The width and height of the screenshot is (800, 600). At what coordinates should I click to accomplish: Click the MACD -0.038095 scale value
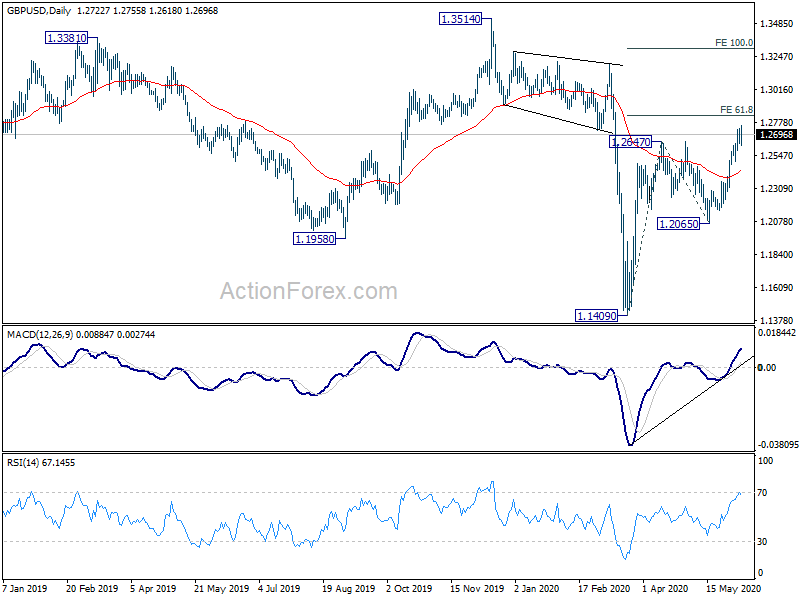tap(777, 445)
